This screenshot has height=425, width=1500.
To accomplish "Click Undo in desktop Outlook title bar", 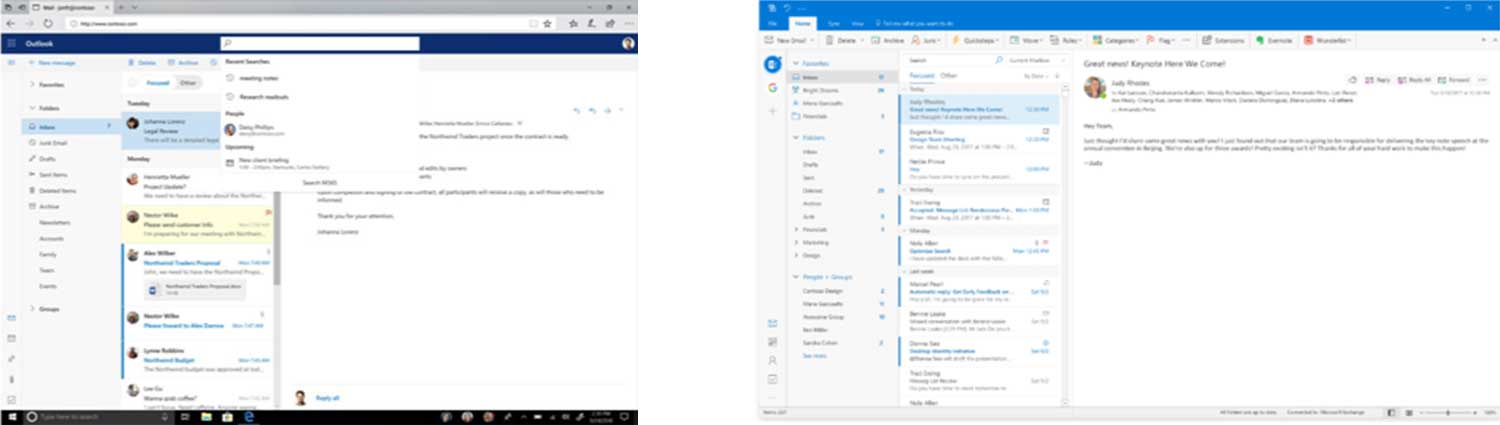I will (x=787, y=7).
